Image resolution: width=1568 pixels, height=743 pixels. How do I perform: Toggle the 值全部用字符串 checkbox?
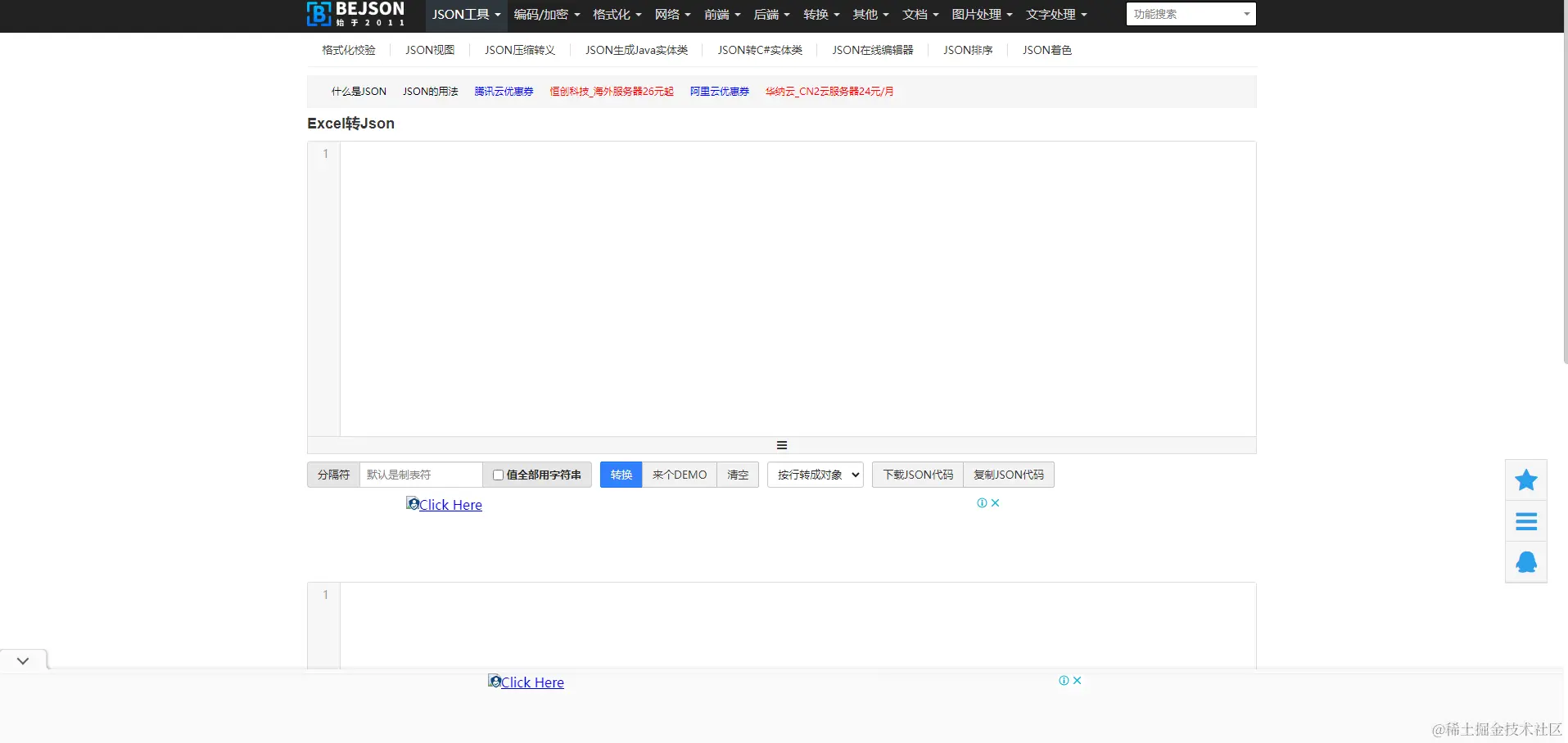(498, 475)
